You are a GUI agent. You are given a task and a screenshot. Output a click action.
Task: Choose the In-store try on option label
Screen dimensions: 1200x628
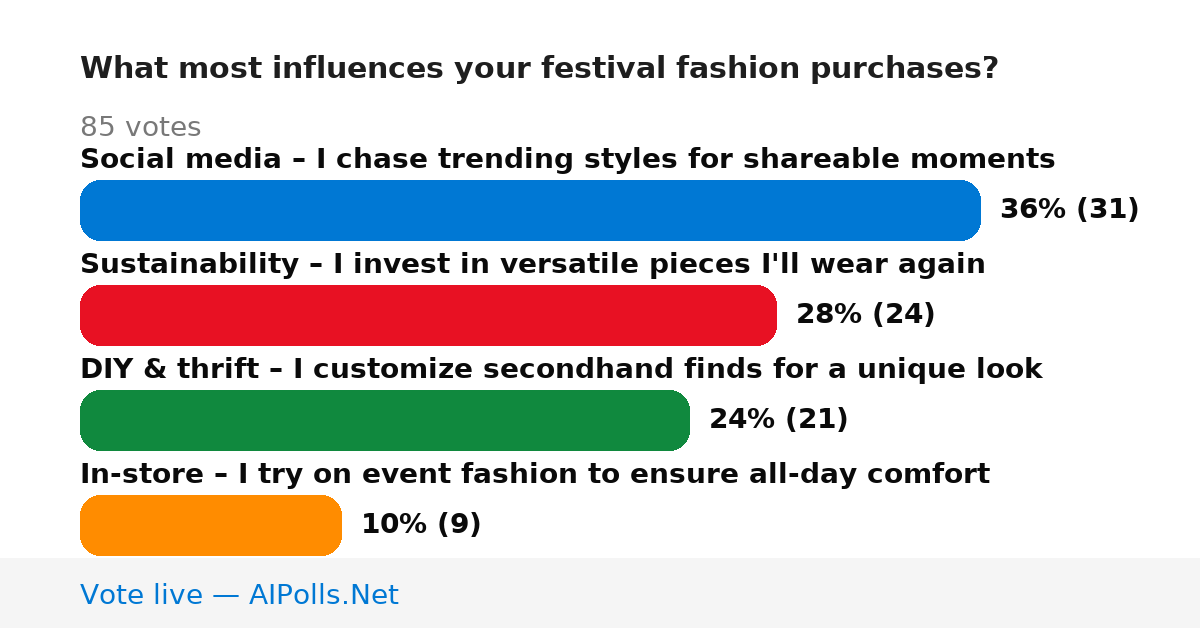pyautogui.click(x=534, y=474)
